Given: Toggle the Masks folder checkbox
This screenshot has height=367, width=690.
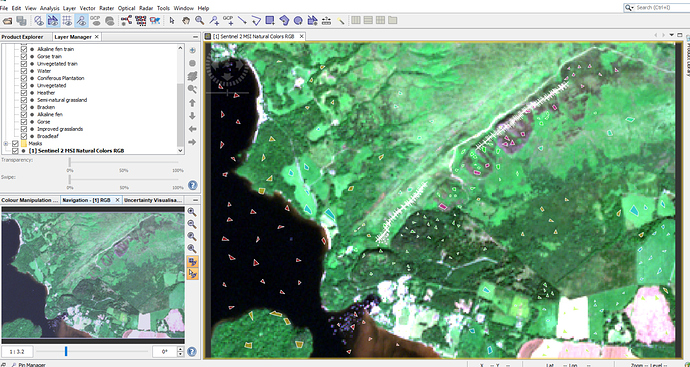Looking at the screenshot, I should [x=15, y=143].
